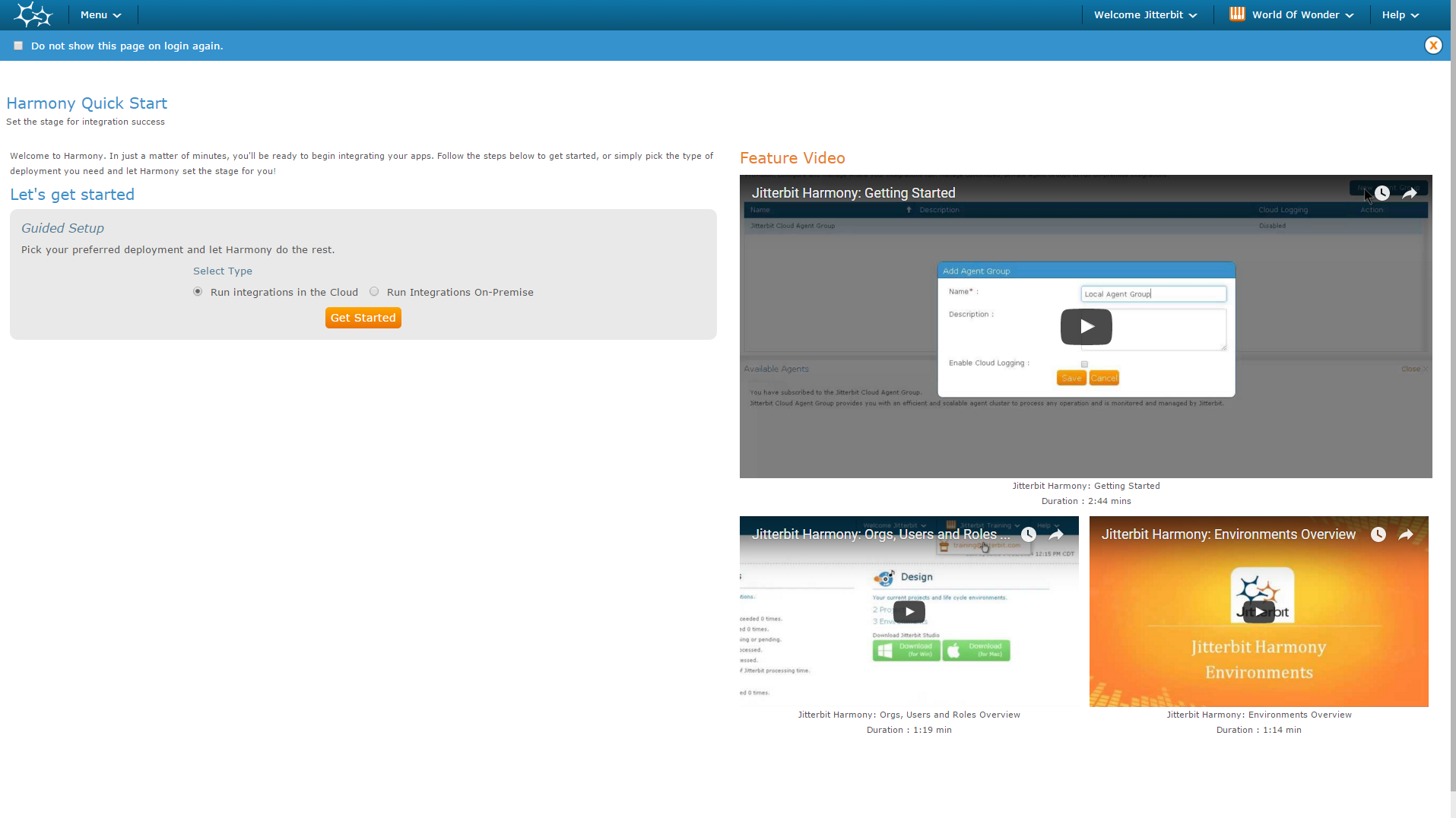Expand the World Of Wonder organization dropdown
1456x818 pixels.
(1302, 15)
